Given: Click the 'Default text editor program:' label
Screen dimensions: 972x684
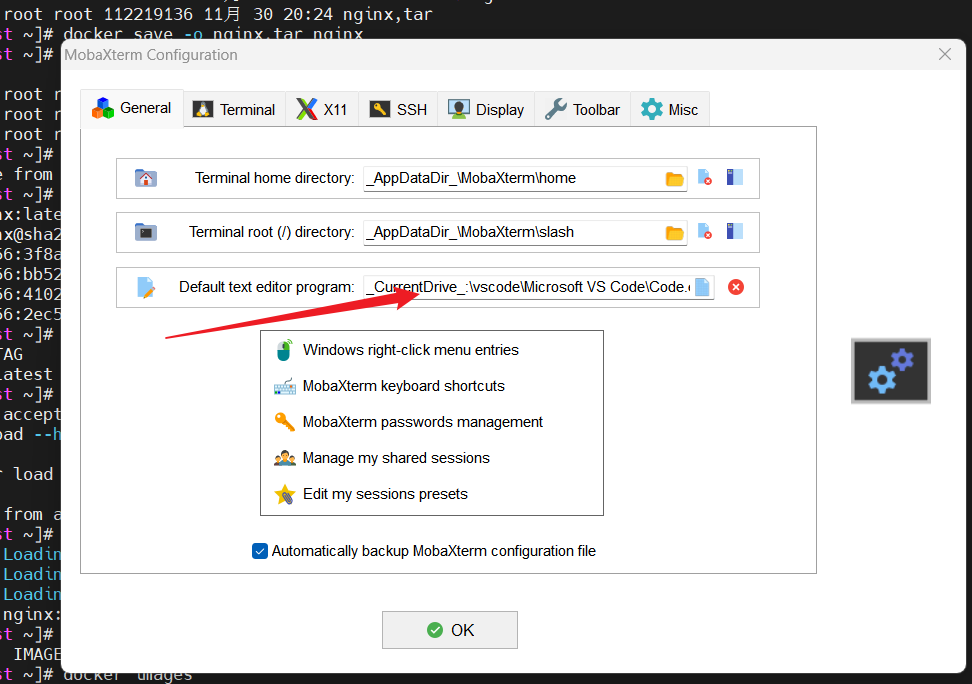Looking at the screenshot, I should click(267, 287).
